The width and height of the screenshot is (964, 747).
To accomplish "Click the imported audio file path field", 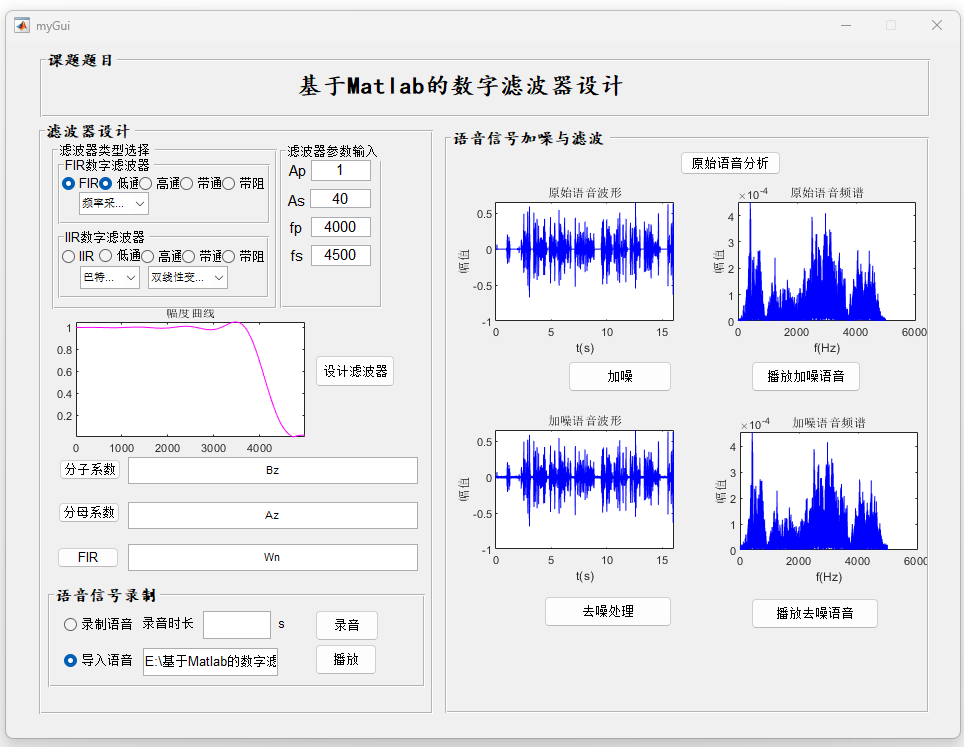I will point(210,662).
